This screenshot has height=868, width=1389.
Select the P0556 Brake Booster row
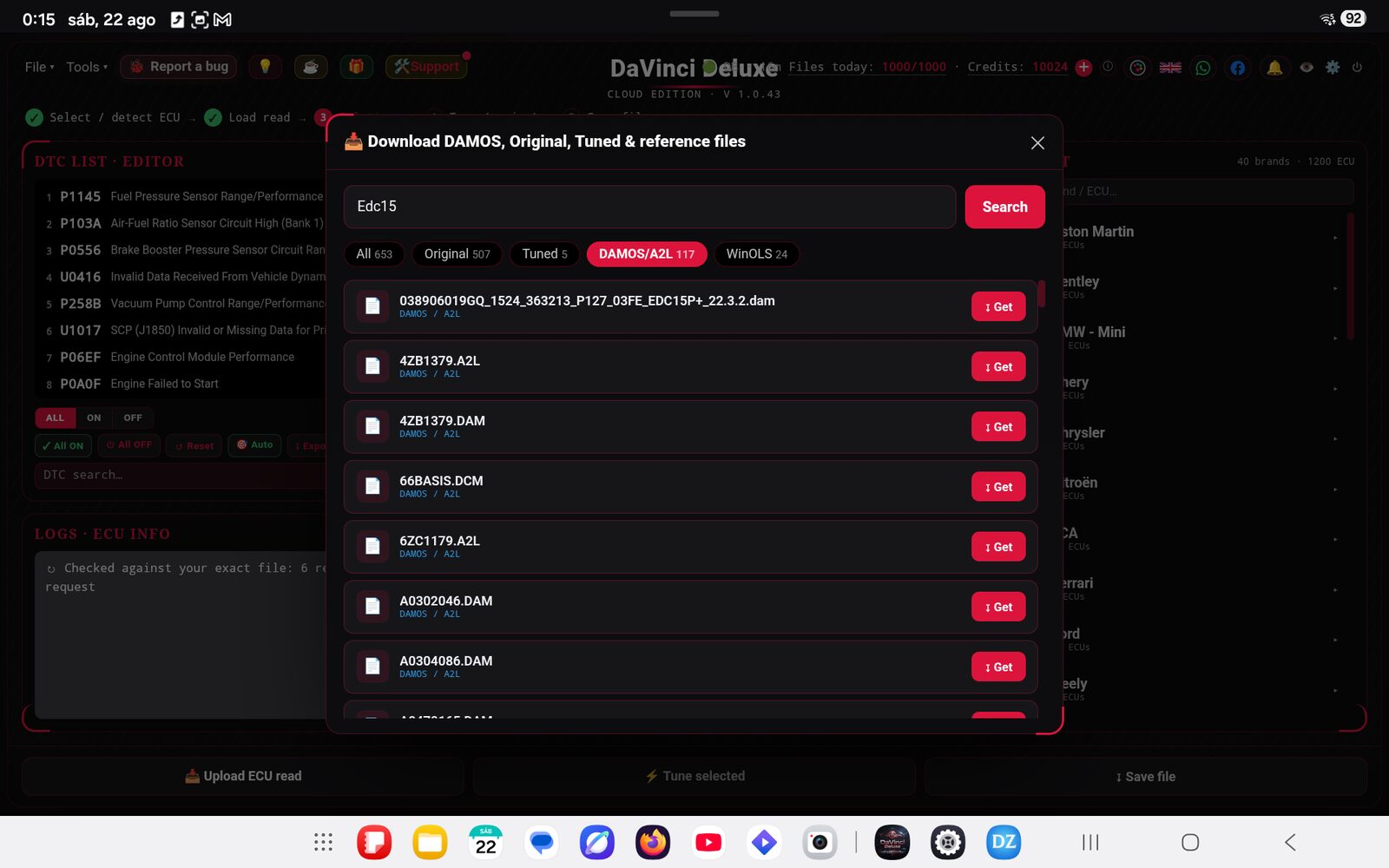(184, 250)
